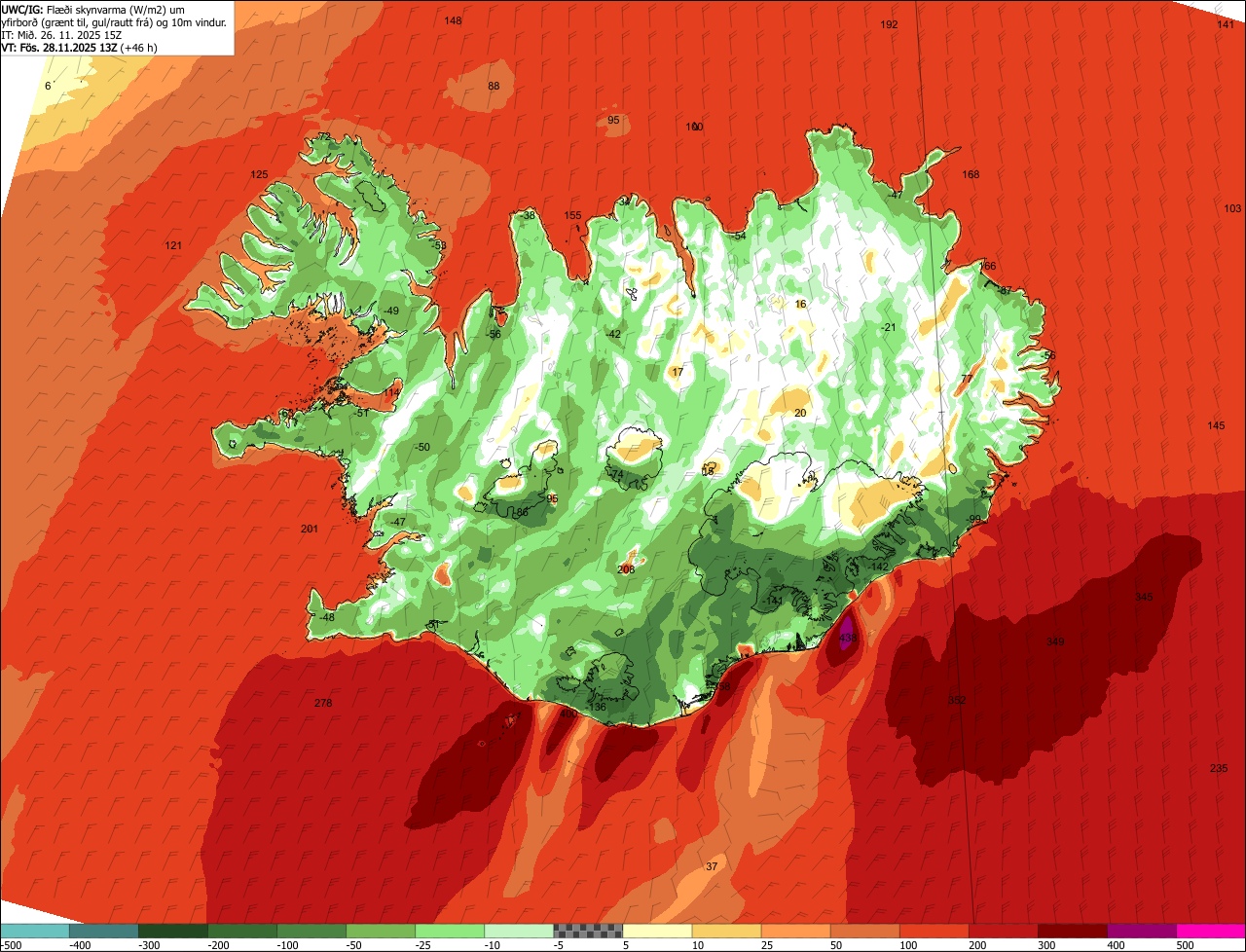Click the flux value 17 on the map
The height and width of the screenshot is (952, 1246).
click(x=678, y=372)
